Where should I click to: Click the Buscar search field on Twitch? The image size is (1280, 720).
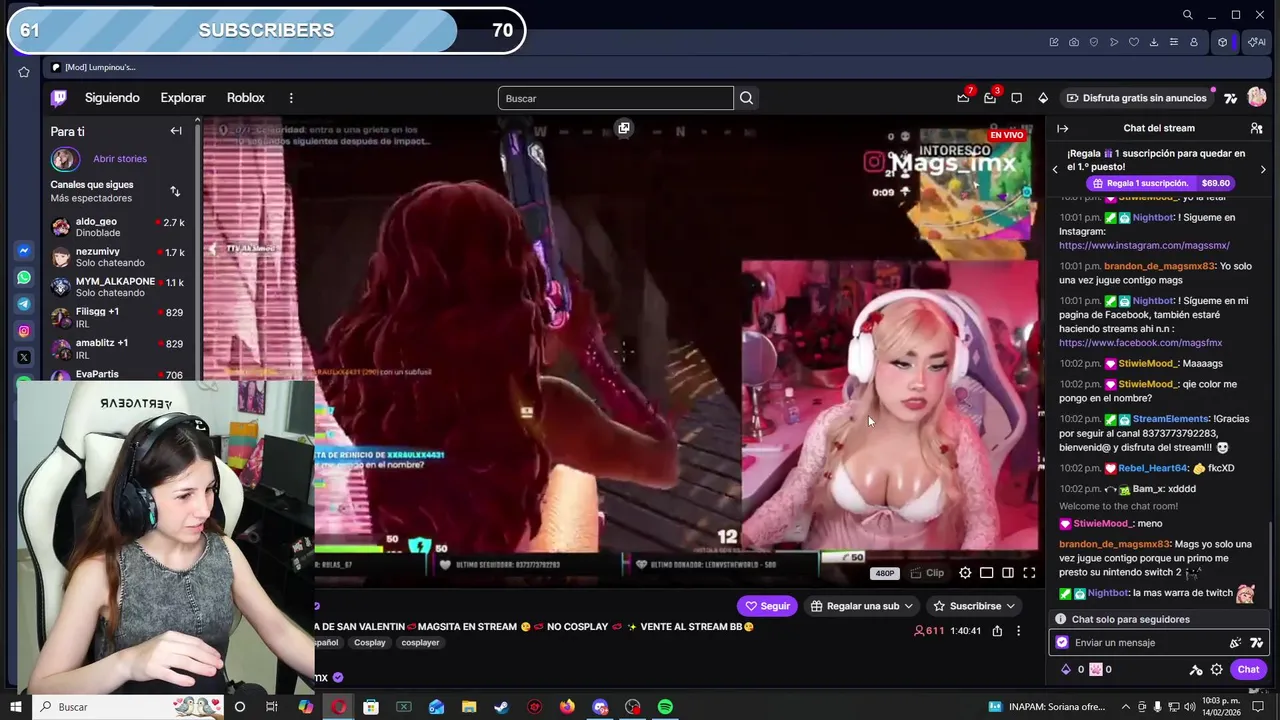tap(616, 98)
